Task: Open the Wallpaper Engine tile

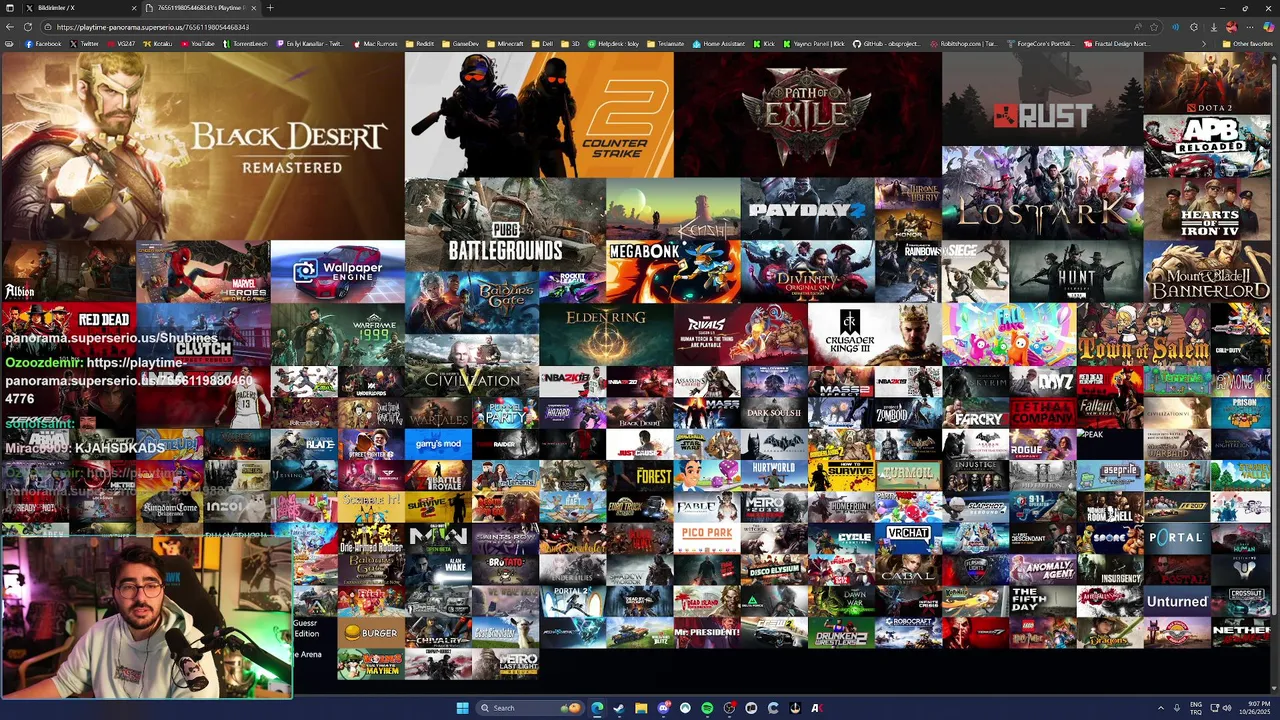Action: 337,271
